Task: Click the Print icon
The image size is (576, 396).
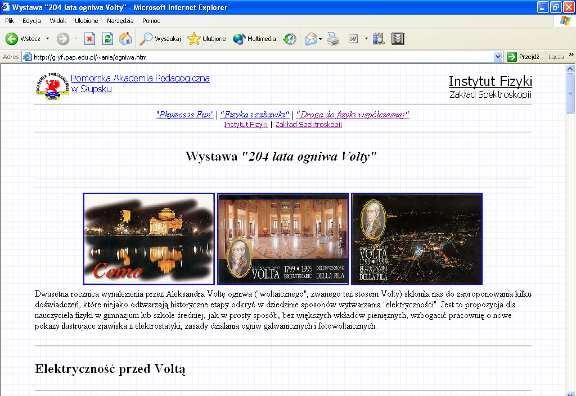Action: (333, 39)
